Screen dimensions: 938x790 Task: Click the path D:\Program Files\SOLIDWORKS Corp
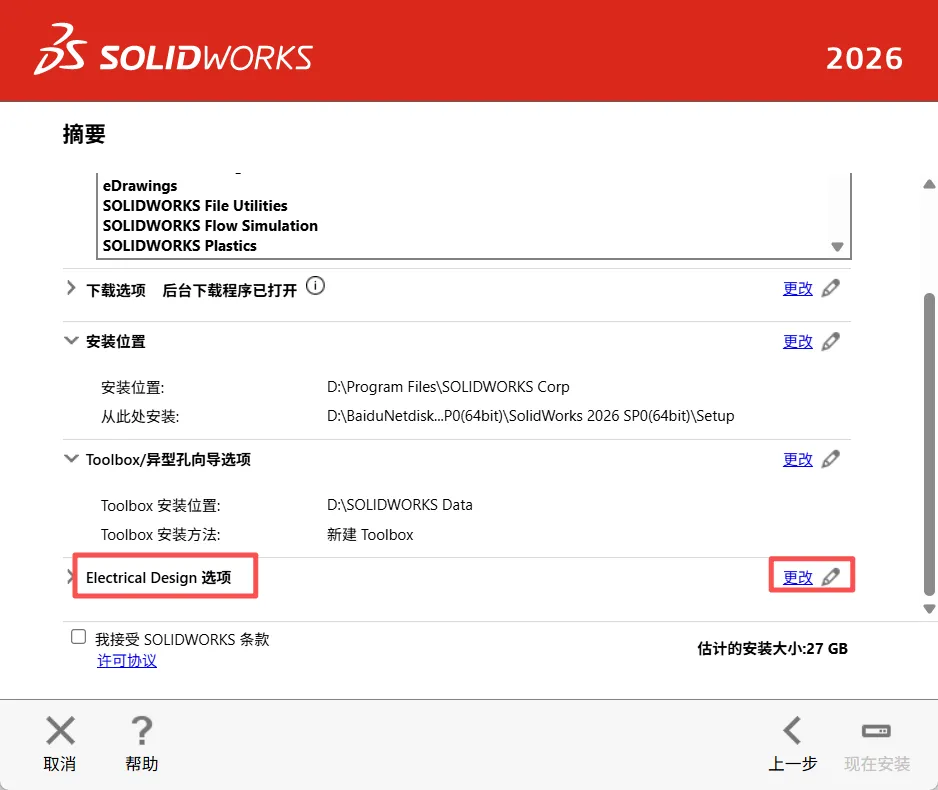click(x=448, y=387)
